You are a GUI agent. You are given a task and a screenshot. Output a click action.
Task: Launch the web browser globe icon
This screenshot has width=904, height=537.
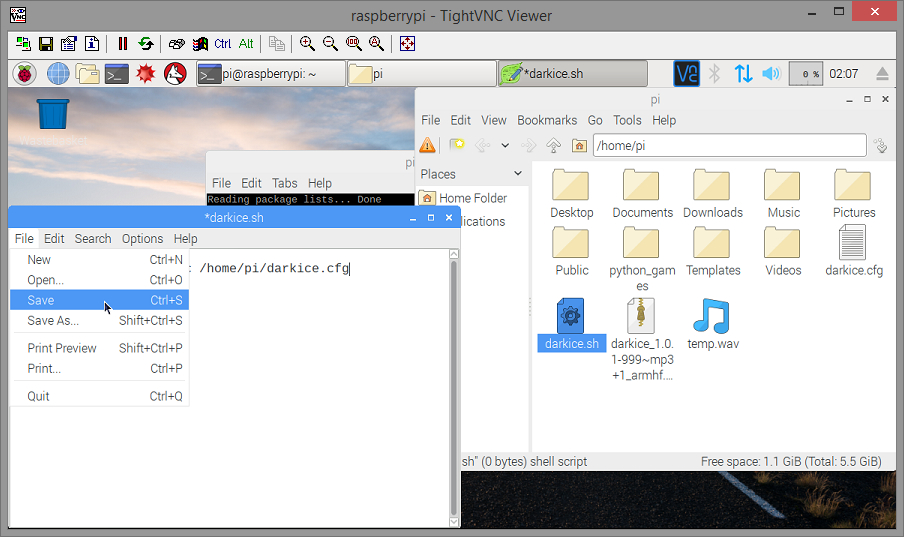pyautogui.click(x=58, y=74)
